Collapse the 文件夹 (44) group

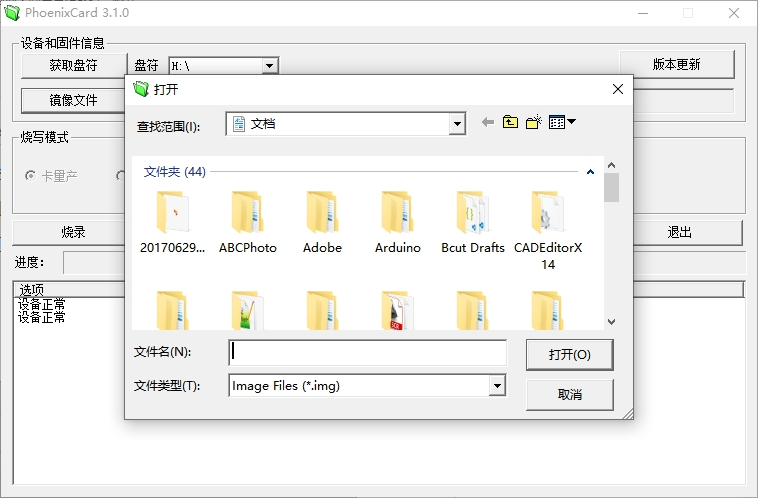590,172
